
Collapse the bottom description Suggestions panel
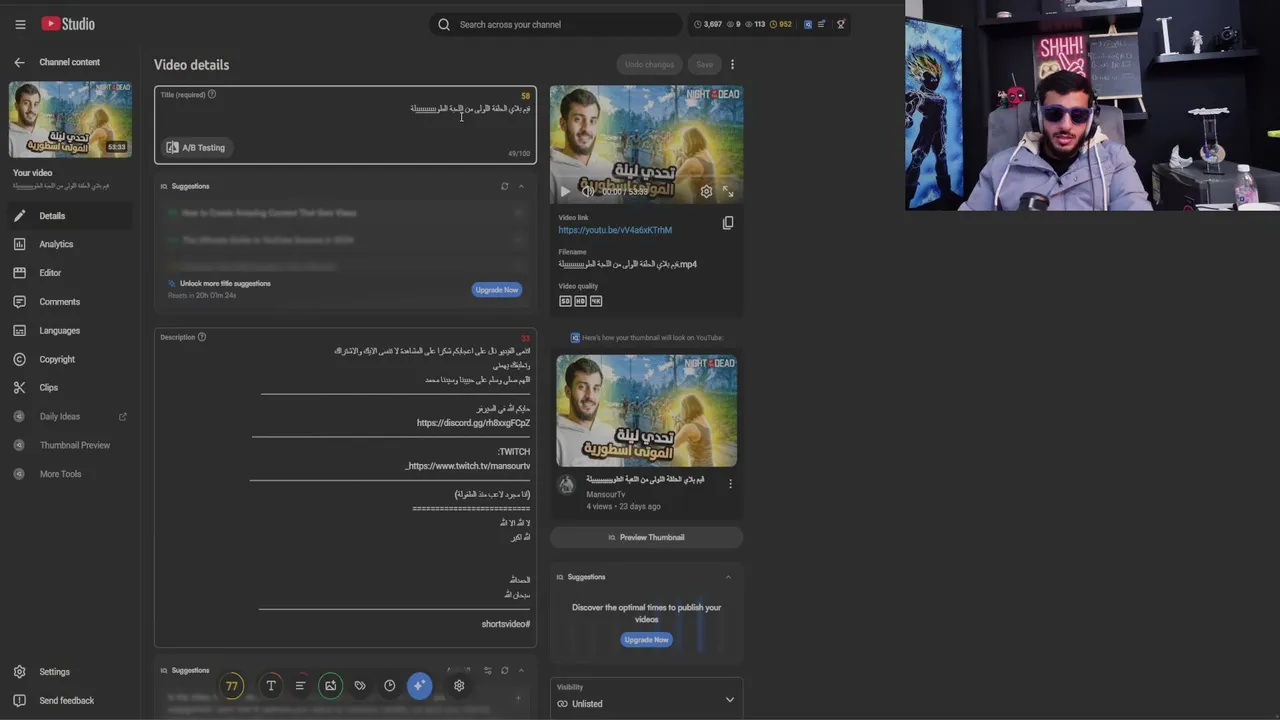[521, 670]
